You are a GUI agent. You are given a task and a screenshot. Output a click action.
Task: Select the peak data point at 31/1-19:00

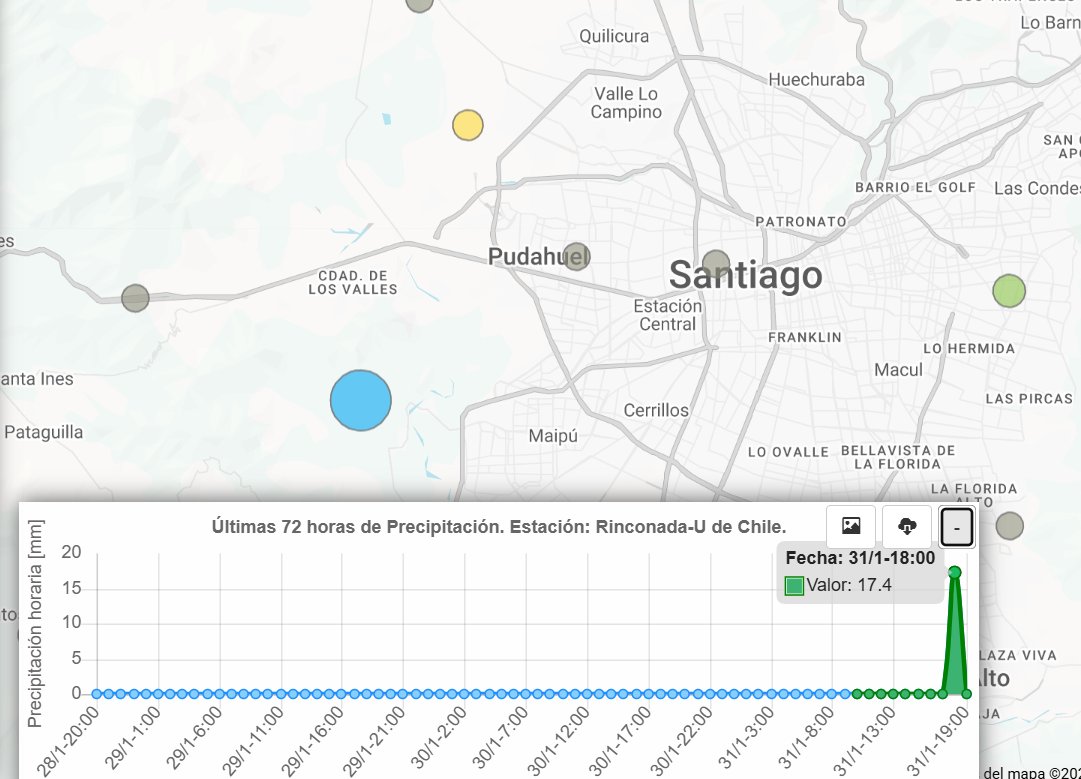click(953, 570)
